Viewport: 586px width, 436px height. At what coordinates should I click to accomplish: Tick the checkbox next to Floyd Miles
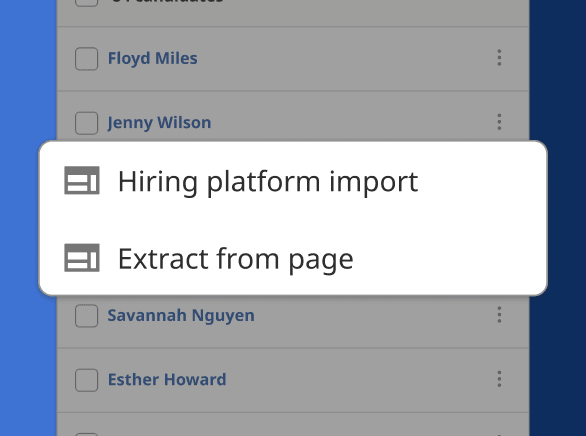point(86,59)
